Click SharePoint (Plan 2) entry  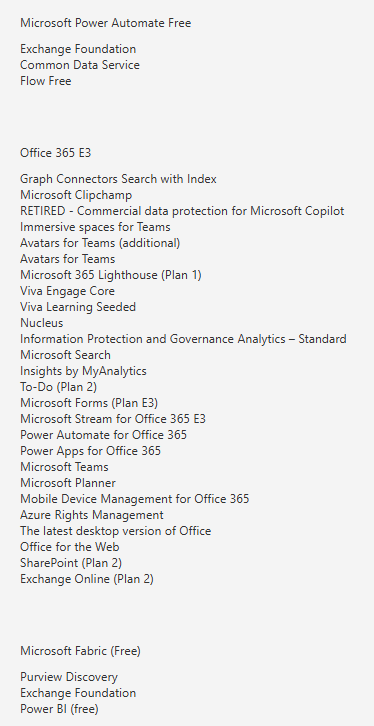pyautogui.click(x=71, y=563)
